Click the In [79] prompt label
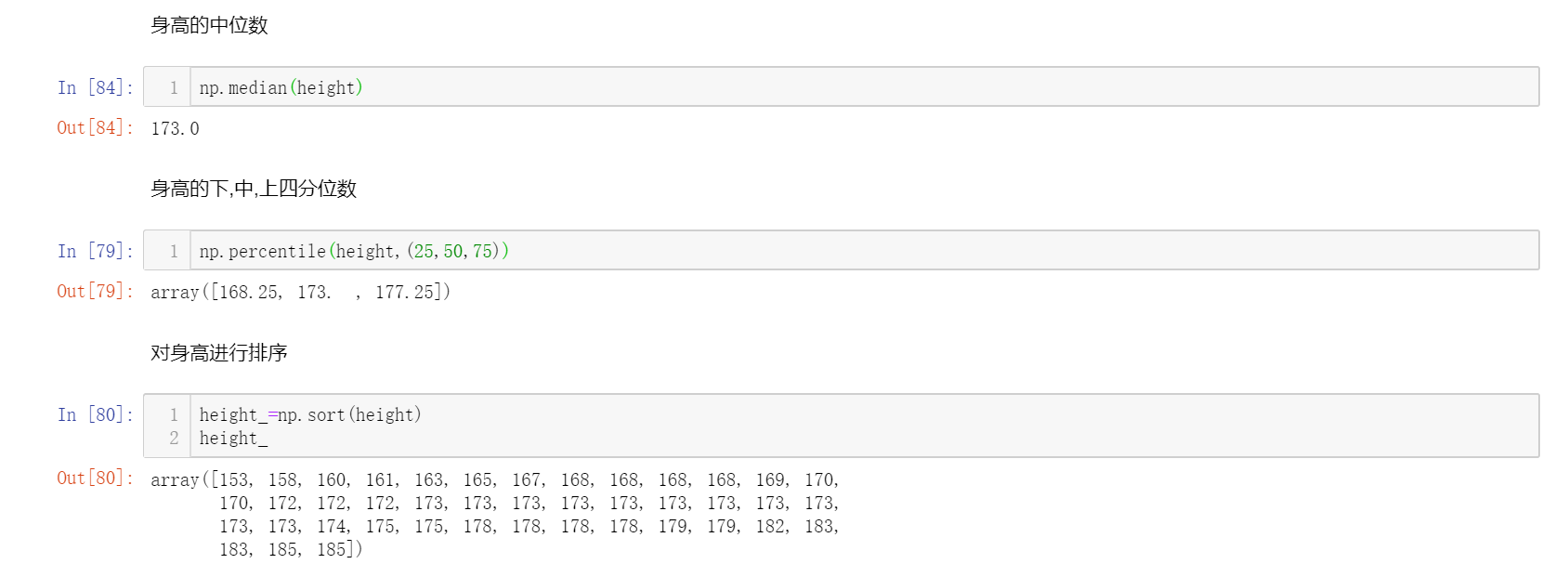Screen dimensions: 1568x577 click(95, 251)
